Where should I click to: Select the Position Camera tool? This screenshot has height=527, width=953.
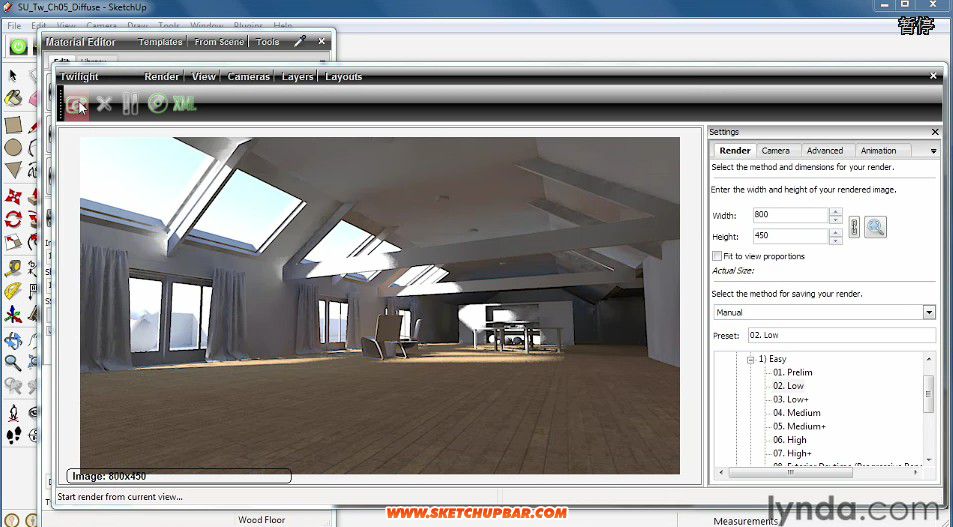pos(13,413)
